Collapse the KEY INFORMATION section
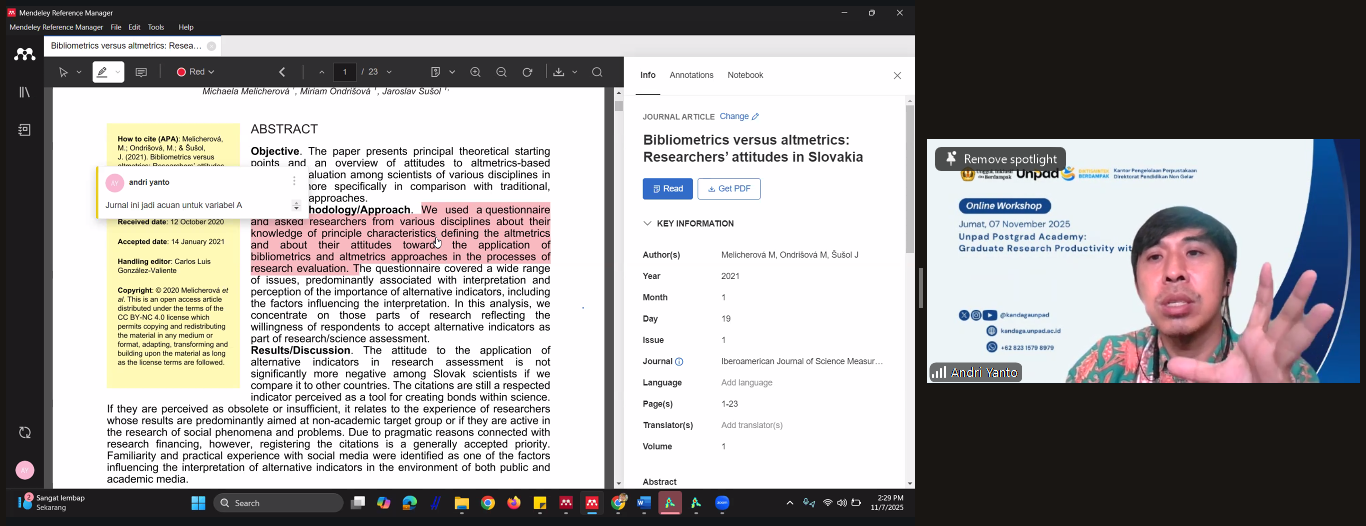Screen dimensions: 1366x526 (x=688, y=224)
